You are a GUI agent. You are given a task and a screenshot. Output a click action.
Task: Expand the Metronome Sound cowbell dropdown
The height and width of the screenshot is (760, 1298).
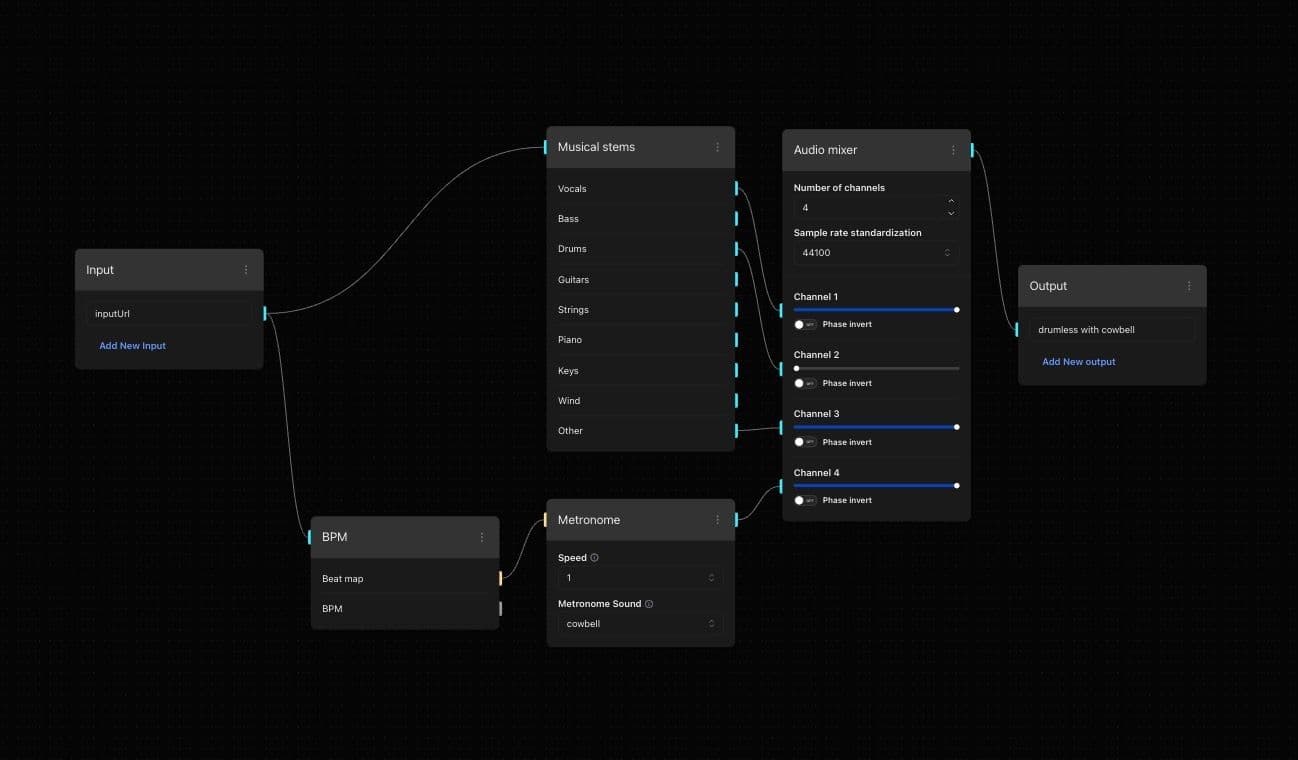(x=639, y=624)
